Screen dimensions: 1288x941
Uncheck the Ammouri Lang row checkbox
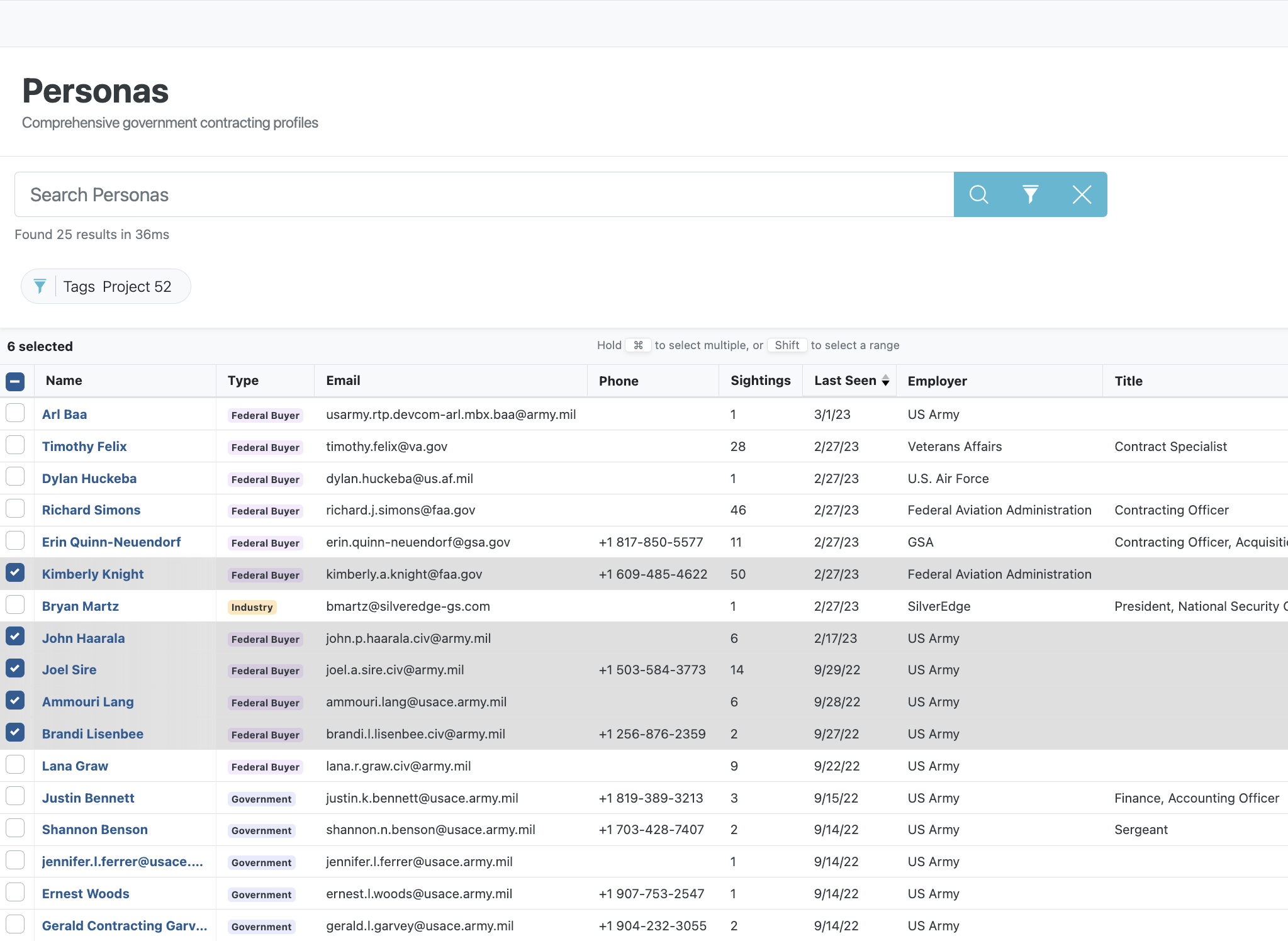tap(15, 701)
